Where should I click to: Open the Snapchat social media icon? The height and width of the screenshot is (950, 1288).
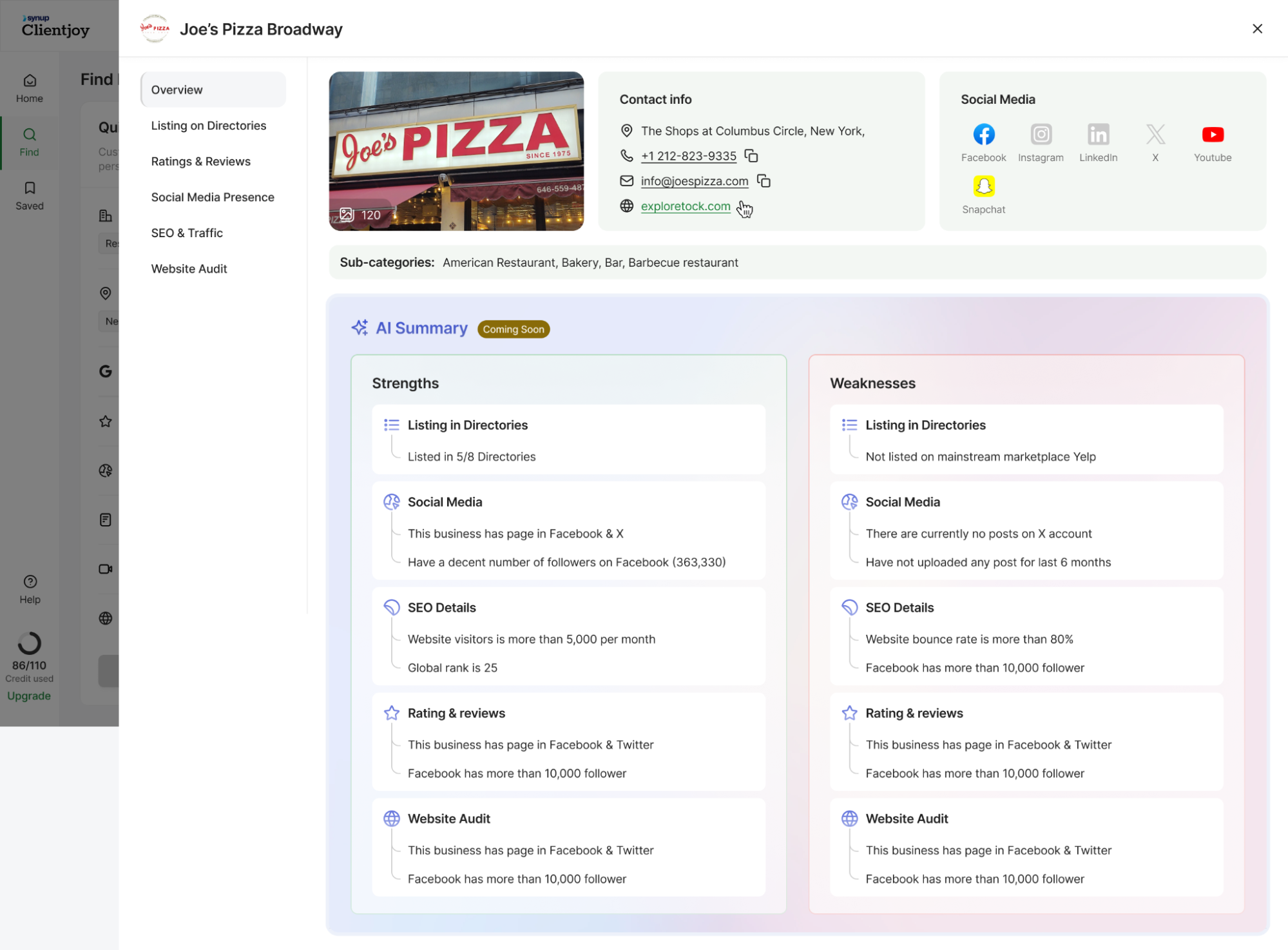(x=983, y=186)
